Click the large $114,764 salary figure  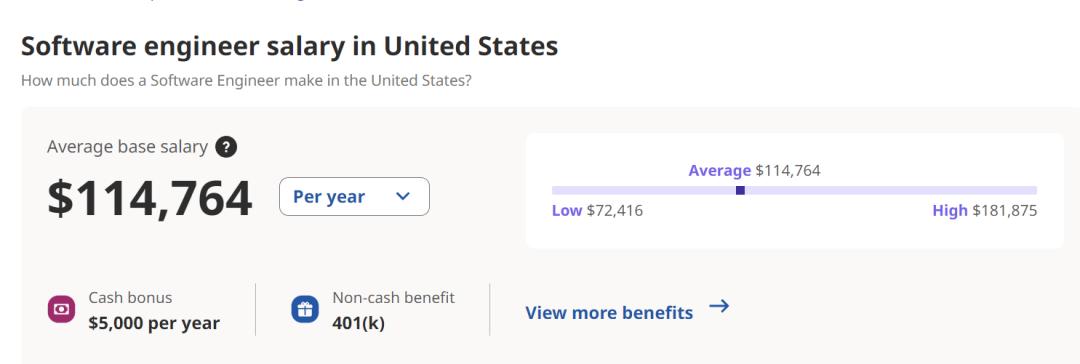coord(149,199)
